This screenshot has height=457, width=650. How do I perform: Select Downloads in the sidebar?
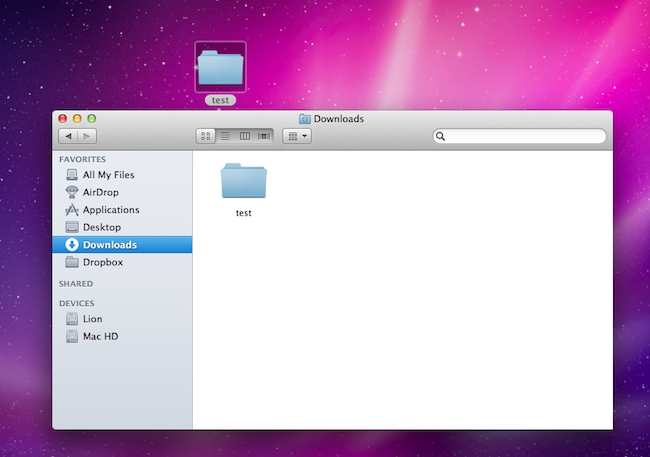click(109, 245)
